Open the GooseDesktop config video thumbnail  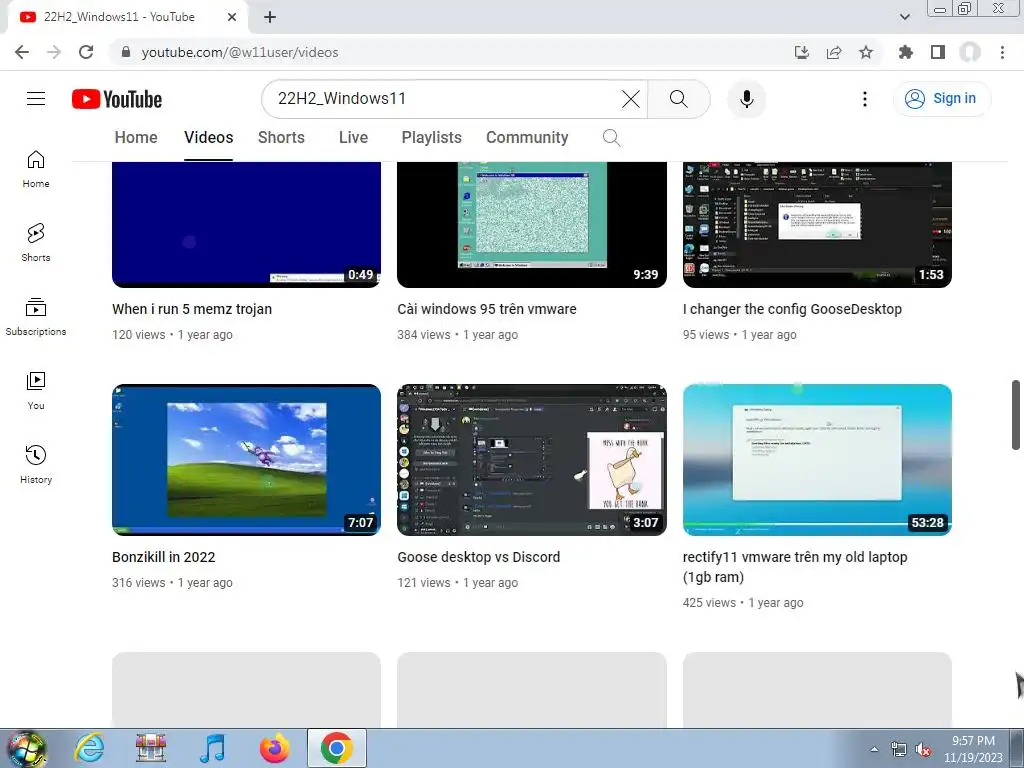point(817,224)
